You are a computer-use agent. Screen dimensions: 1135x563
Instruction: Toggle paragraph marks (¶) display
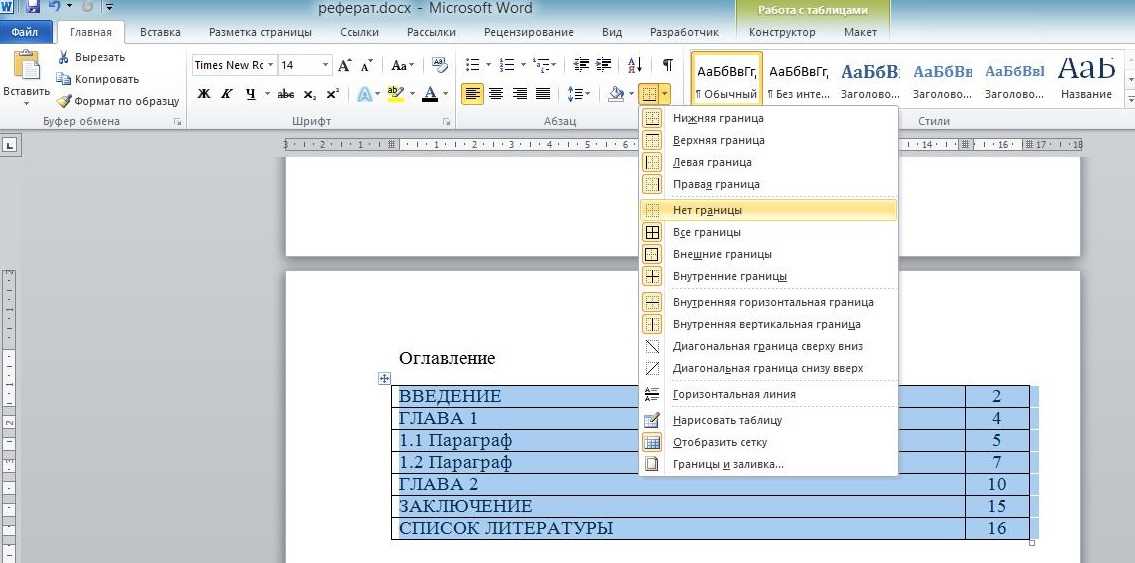pyautogui.click(x=667, y=65)
